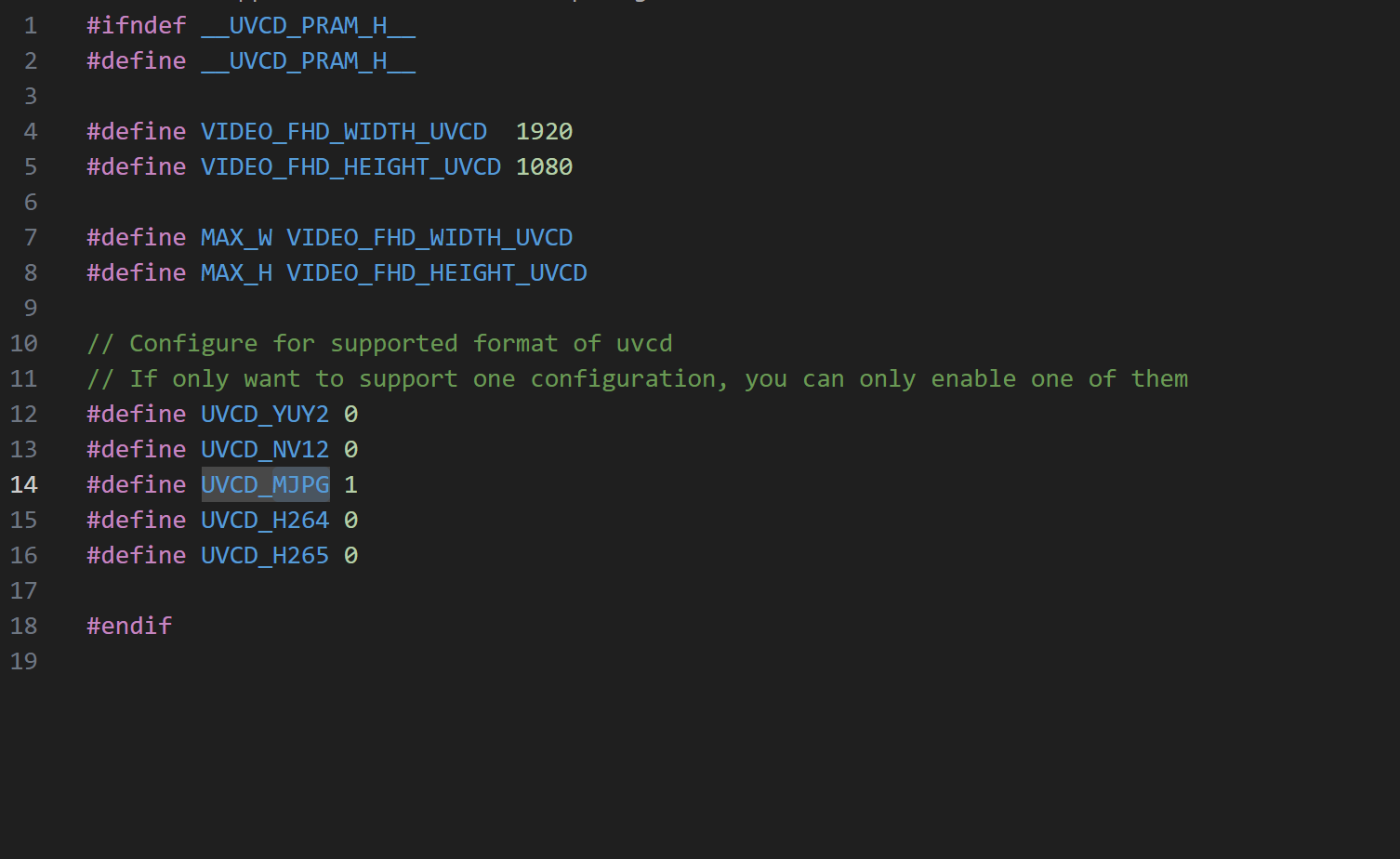
Task: Click the value 1 after UVCD_MJPG
Action: coord(350,484)
